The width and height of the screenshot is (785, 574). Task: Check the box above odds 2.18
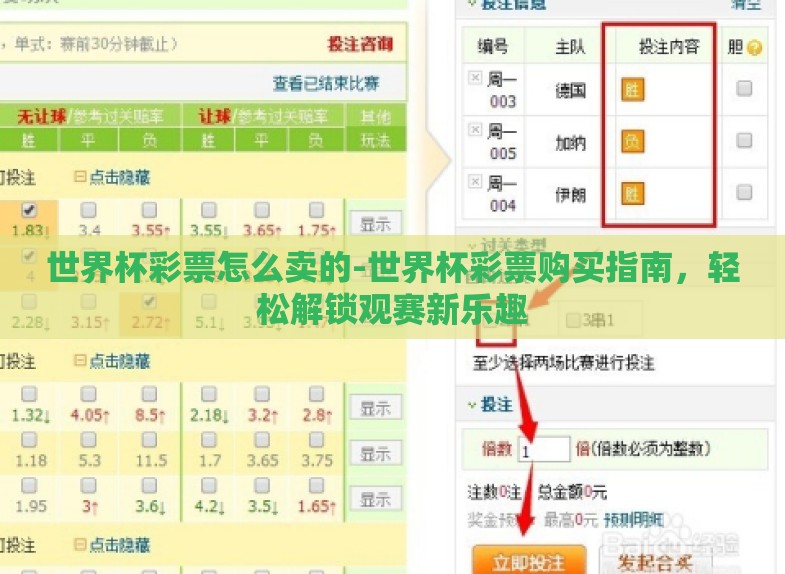[209, 394]
